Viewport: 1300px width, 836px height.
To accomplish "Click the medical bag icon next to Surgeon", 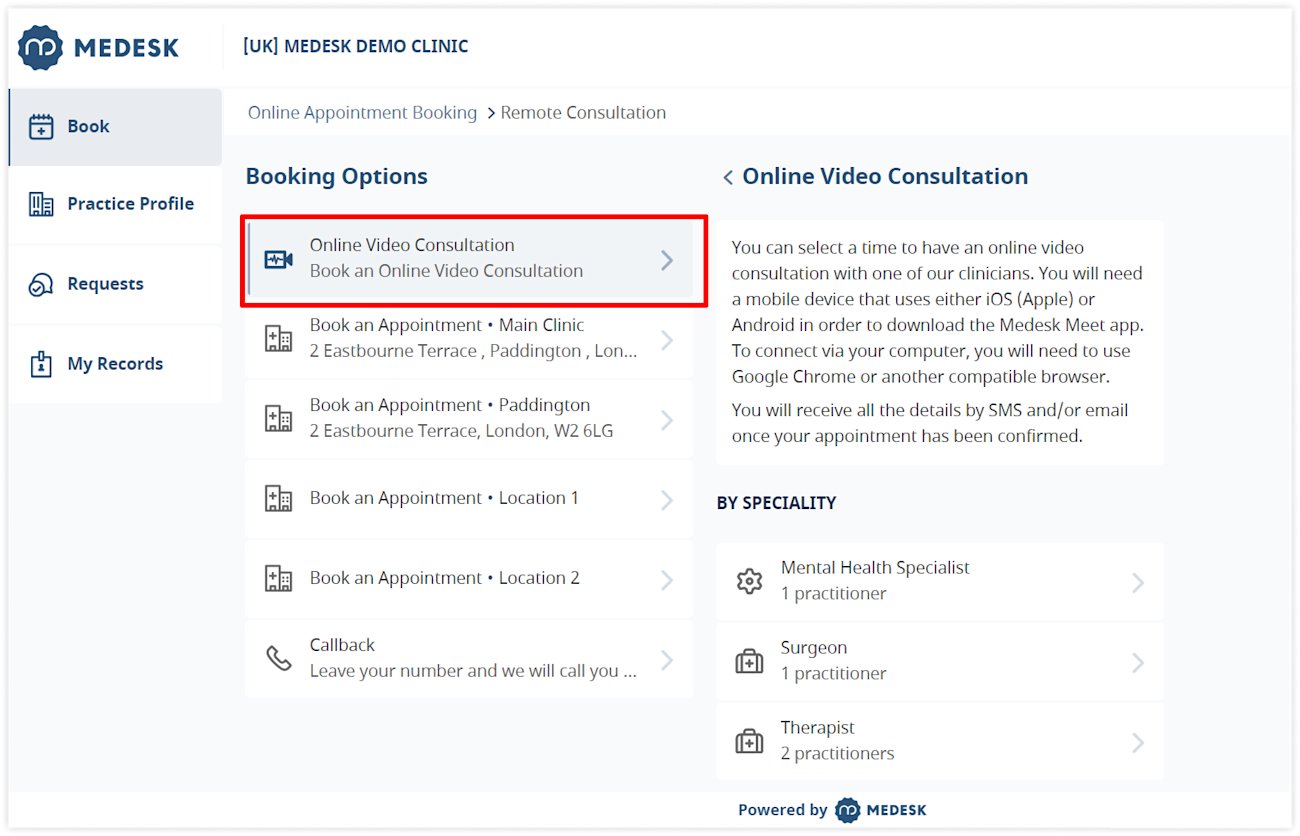I will pyautogui.click(x=749, y=660).
